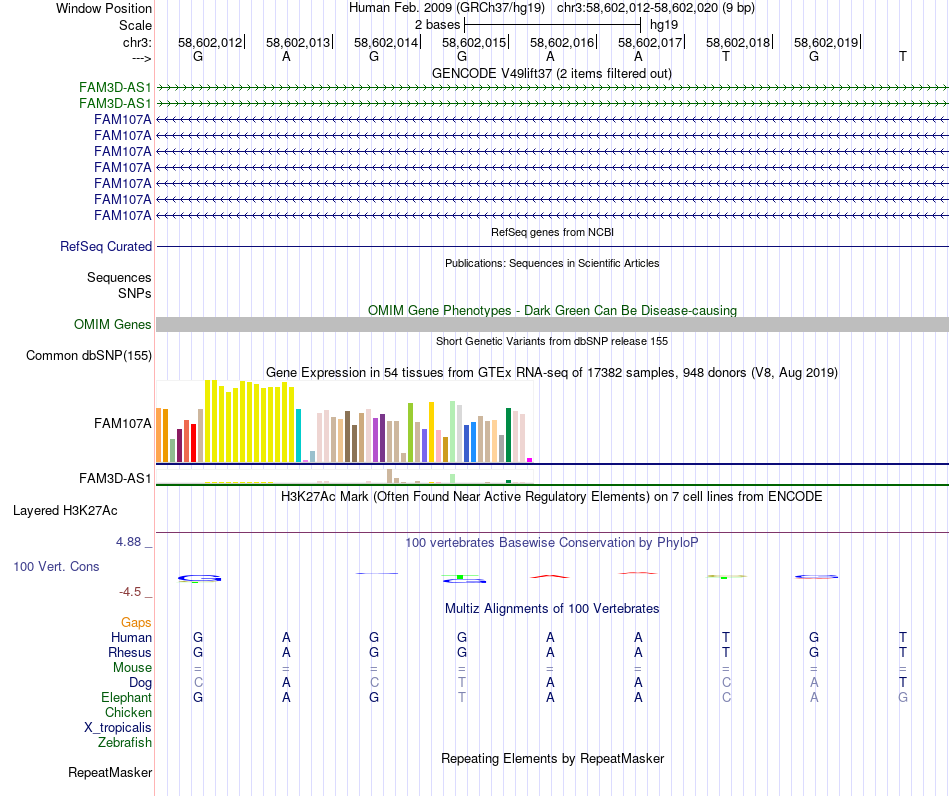Select the X_tropicalis alignment row label
This screenshot has width=950, height=796.
(118, 728)
